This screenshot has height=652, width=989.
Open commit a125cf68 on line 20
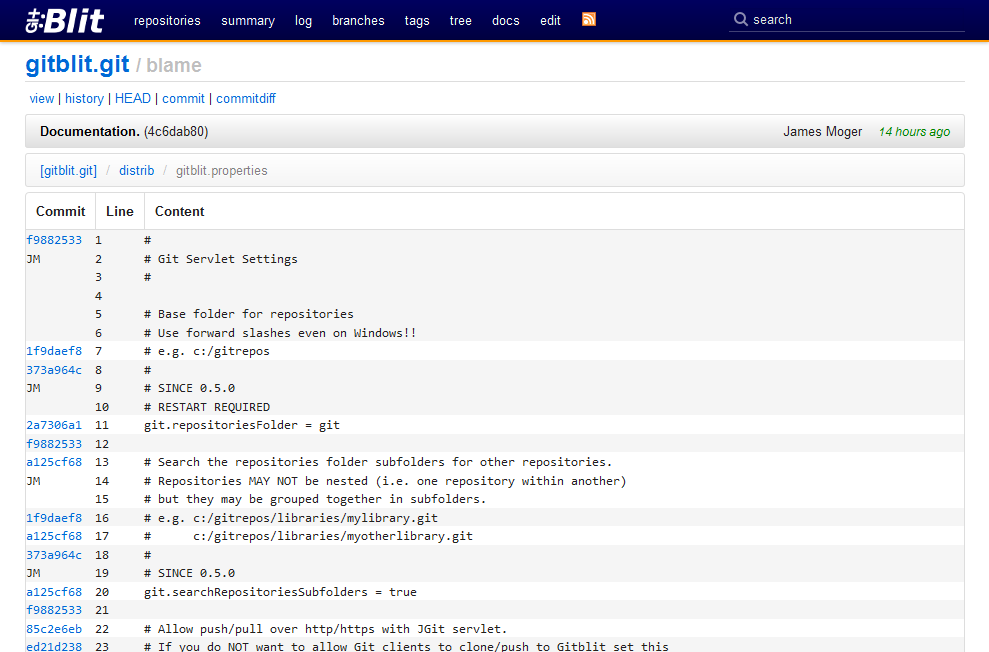click(x=54, y=592)
